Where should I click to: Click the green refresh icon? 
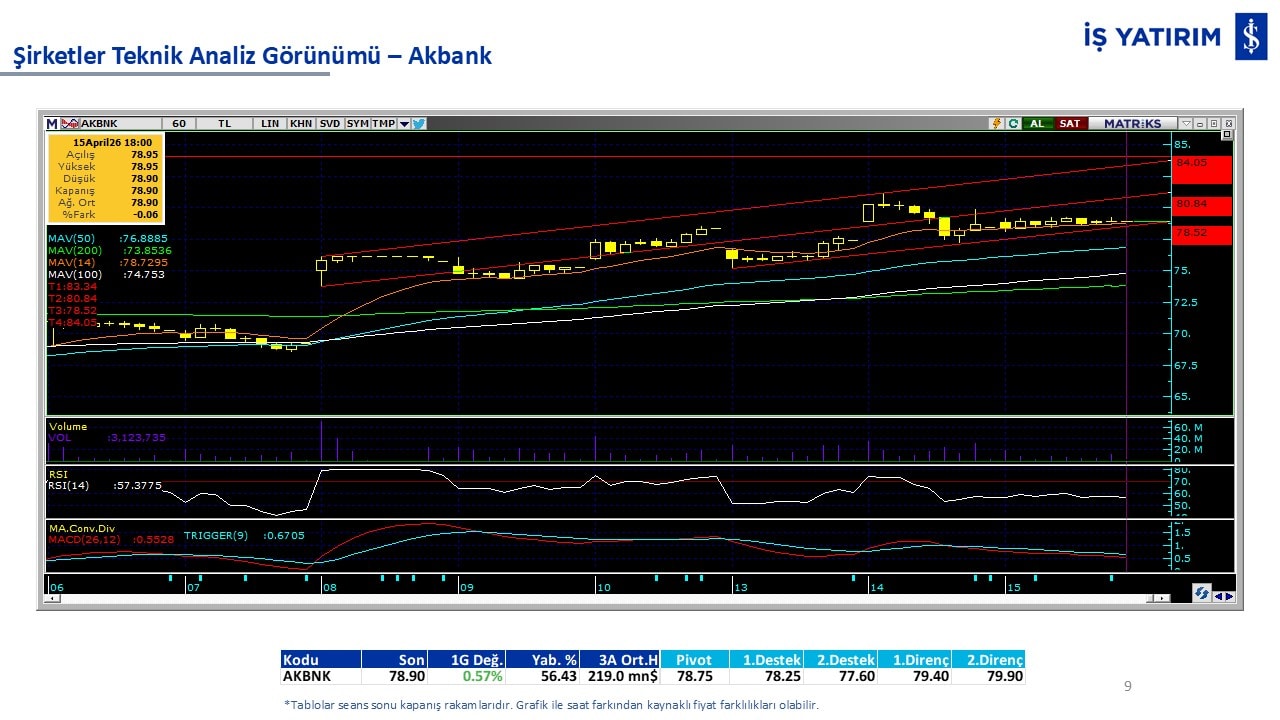[1013, 124]
